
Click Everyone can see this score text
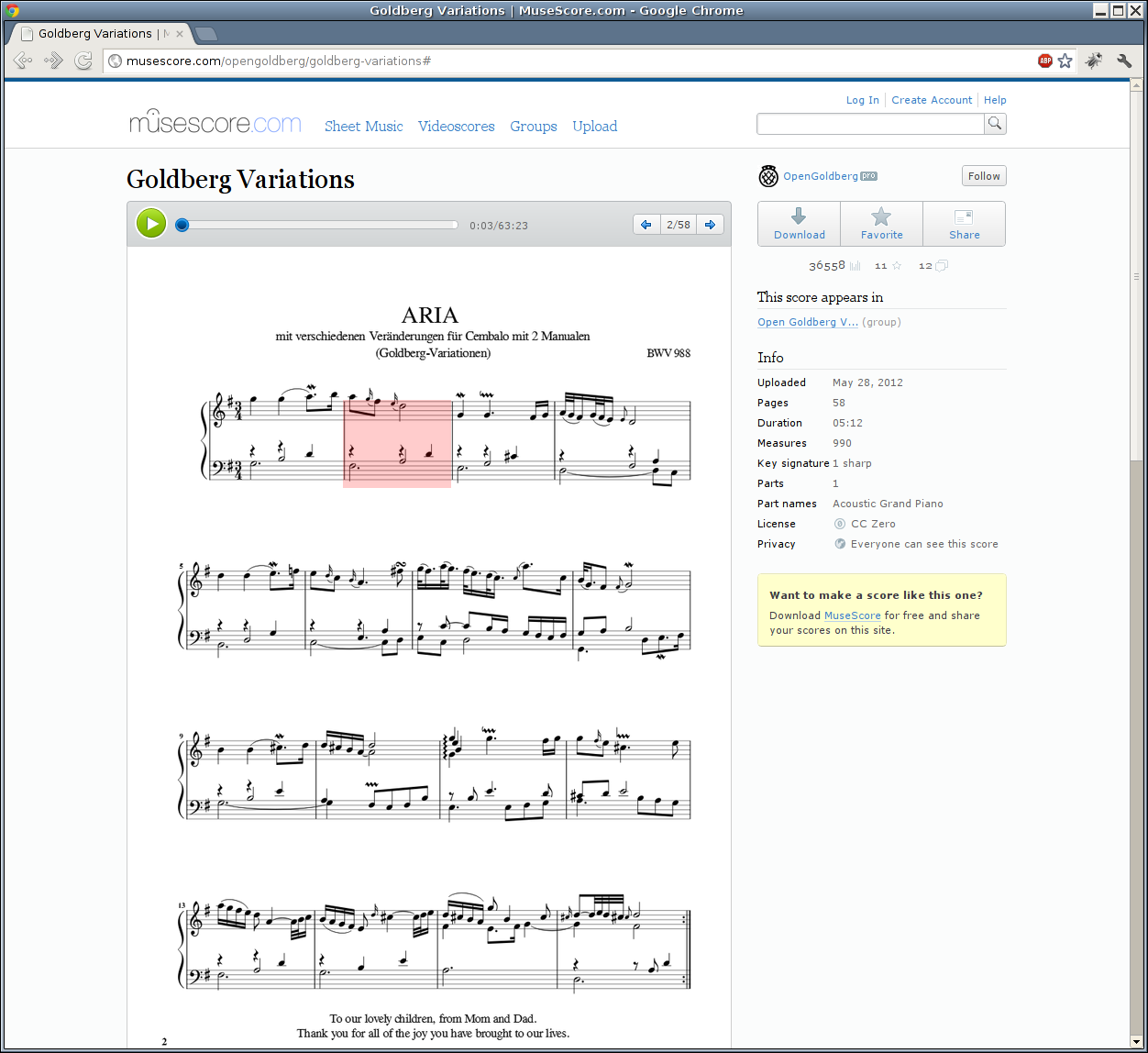[x=924, y=544]
